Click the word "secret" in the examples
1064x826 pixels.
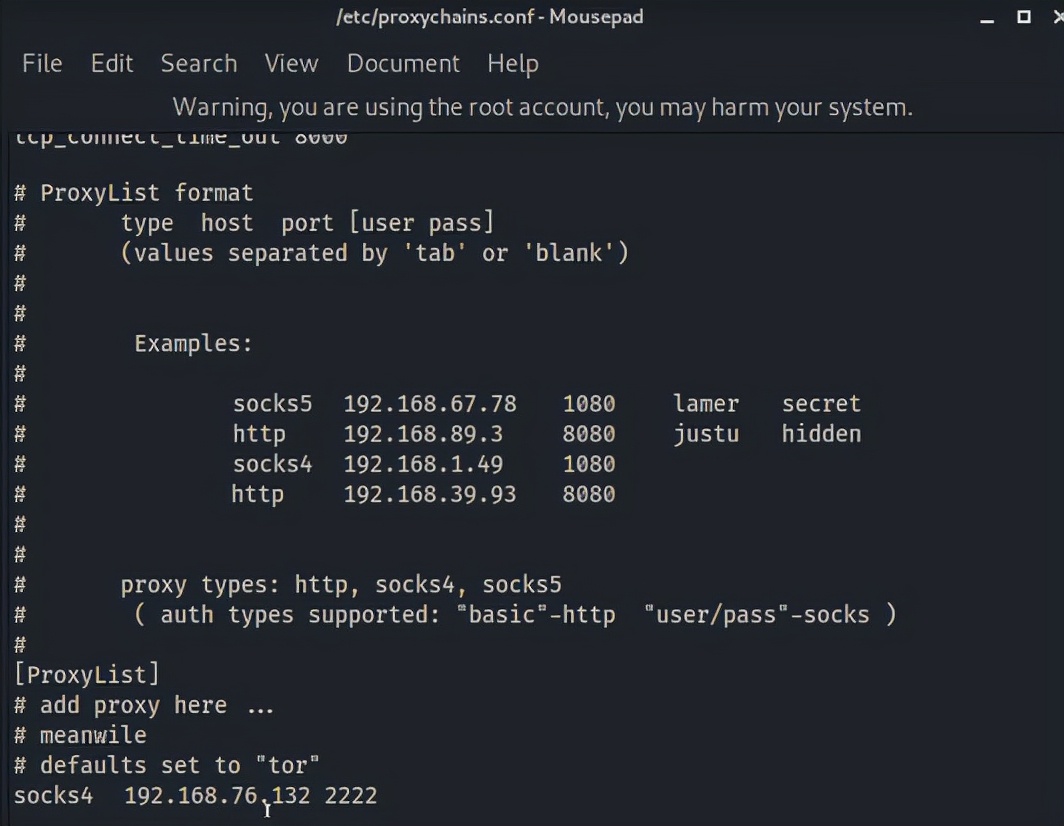821,404
